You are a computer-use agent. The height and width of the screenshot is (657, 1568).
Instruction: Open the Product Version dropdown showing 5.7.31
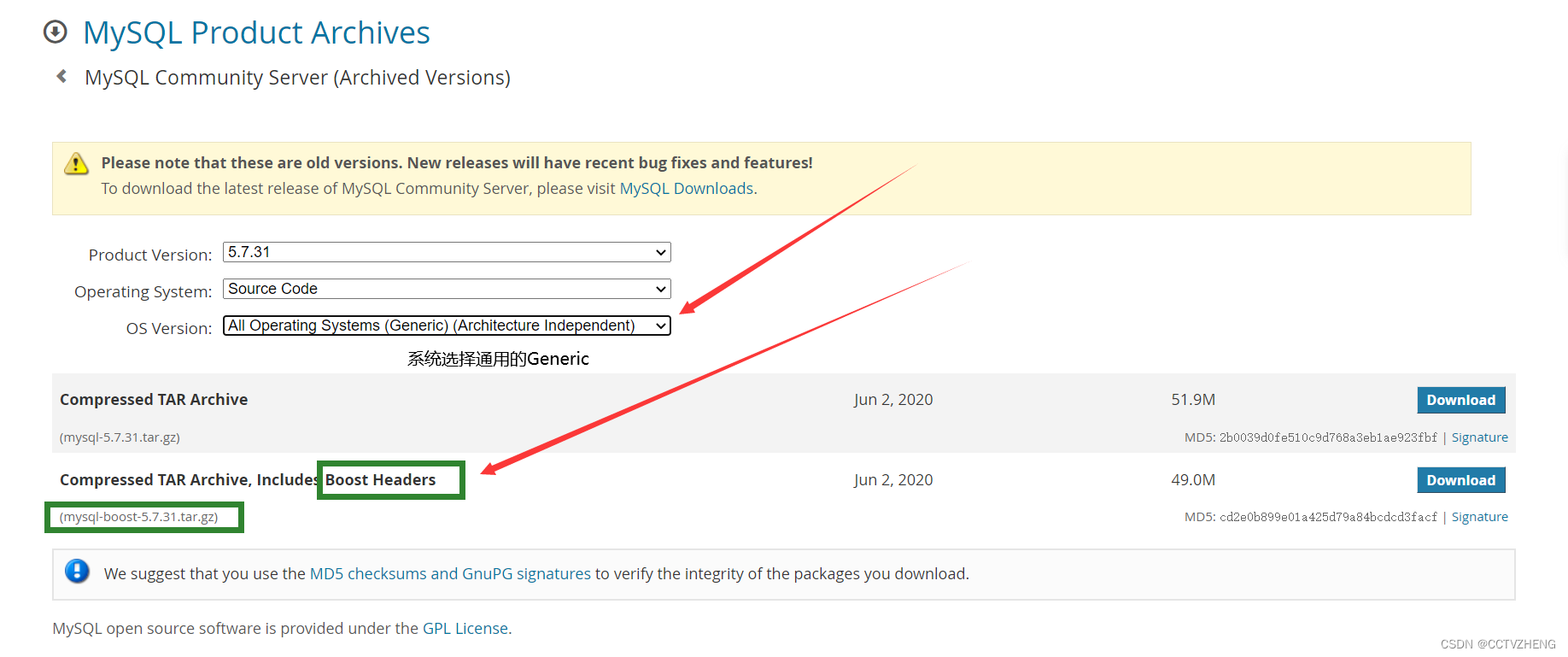pos(447,252)
